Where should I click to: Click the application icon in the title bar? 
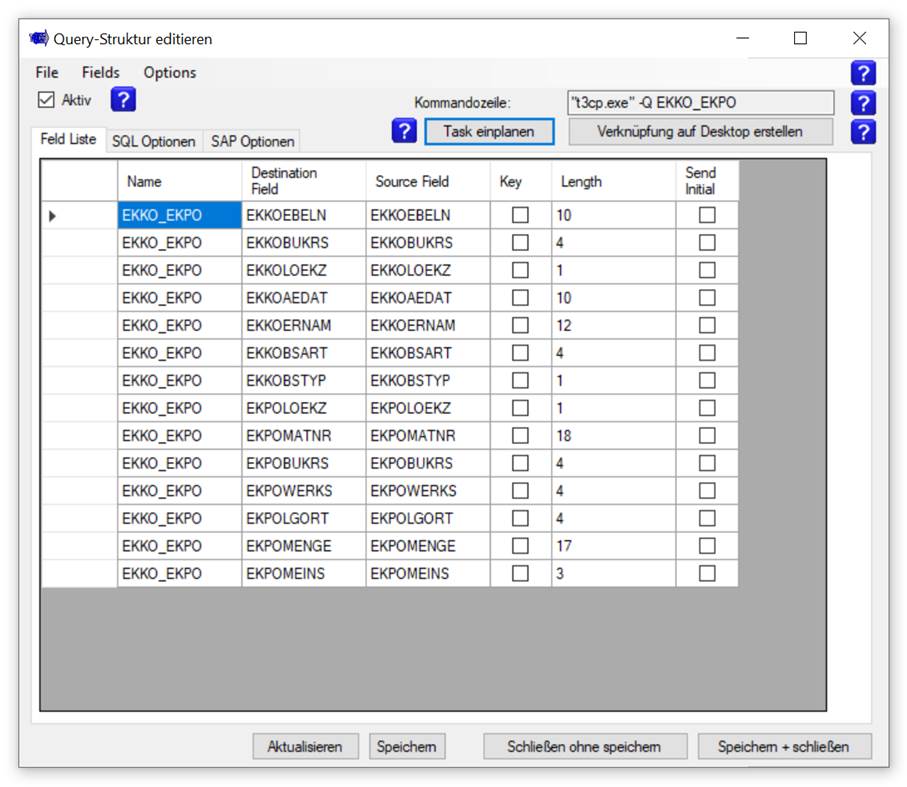[x=39, y=38]
